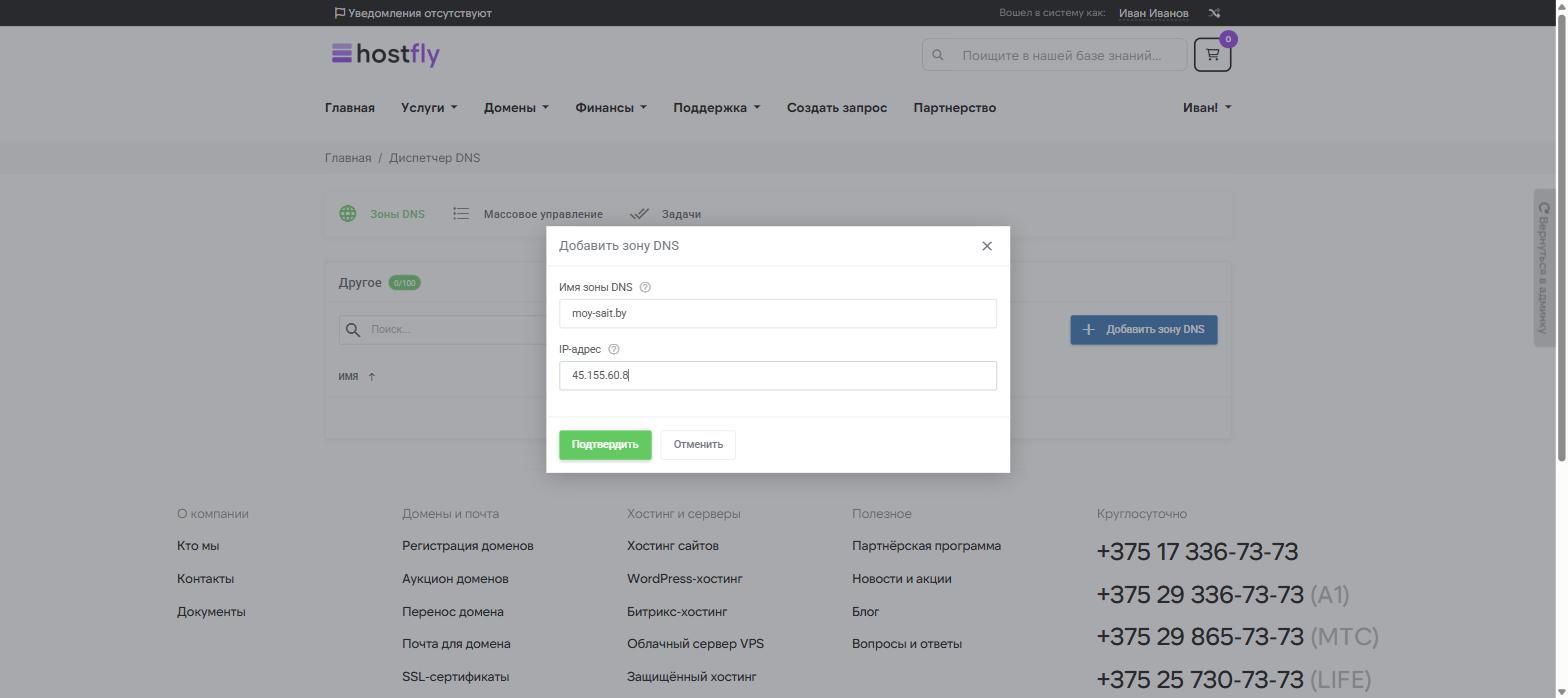Switch to the Задачи tab
1568x698 pixels.
click(665, 214)
